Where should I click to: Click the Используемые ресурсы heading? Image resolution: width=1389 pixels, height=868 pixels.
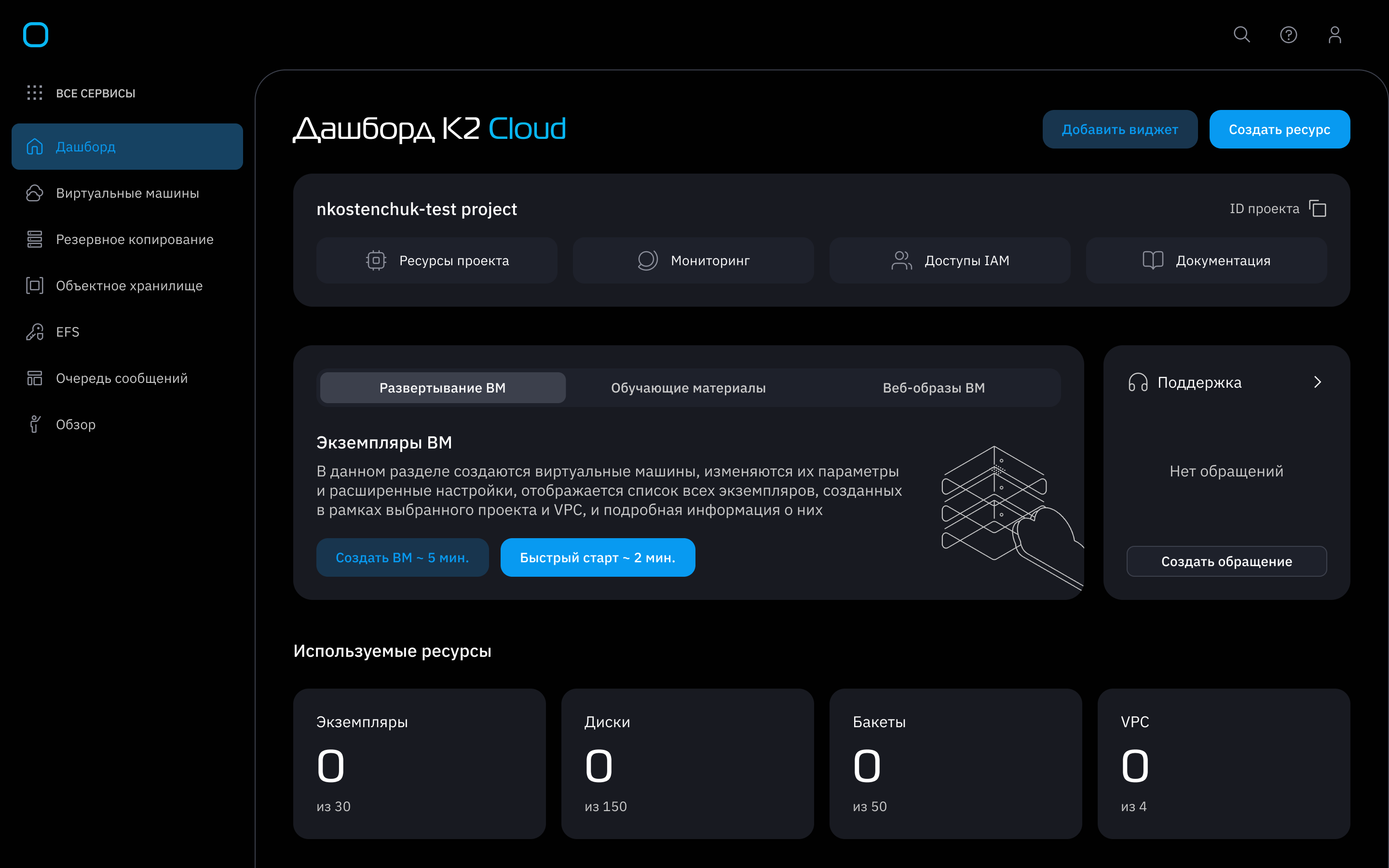coord(393,651)
